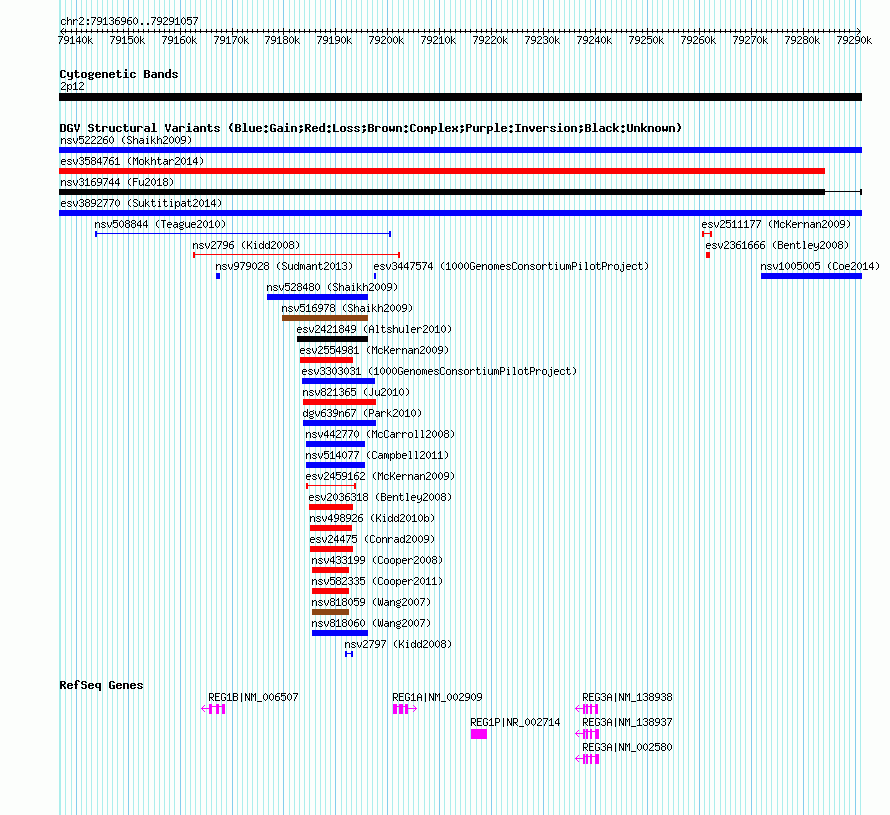Click the small blue nsv979028 marker

pos(218,276)
